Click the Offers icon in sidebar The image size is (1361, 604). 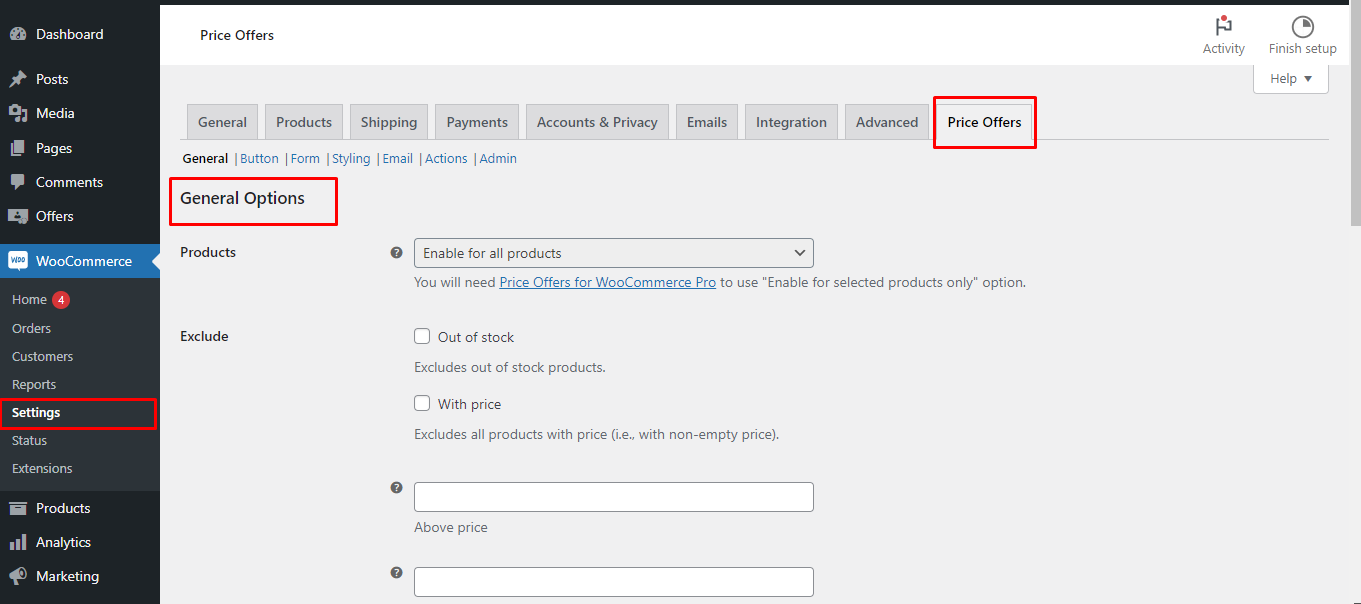(18, 216)
